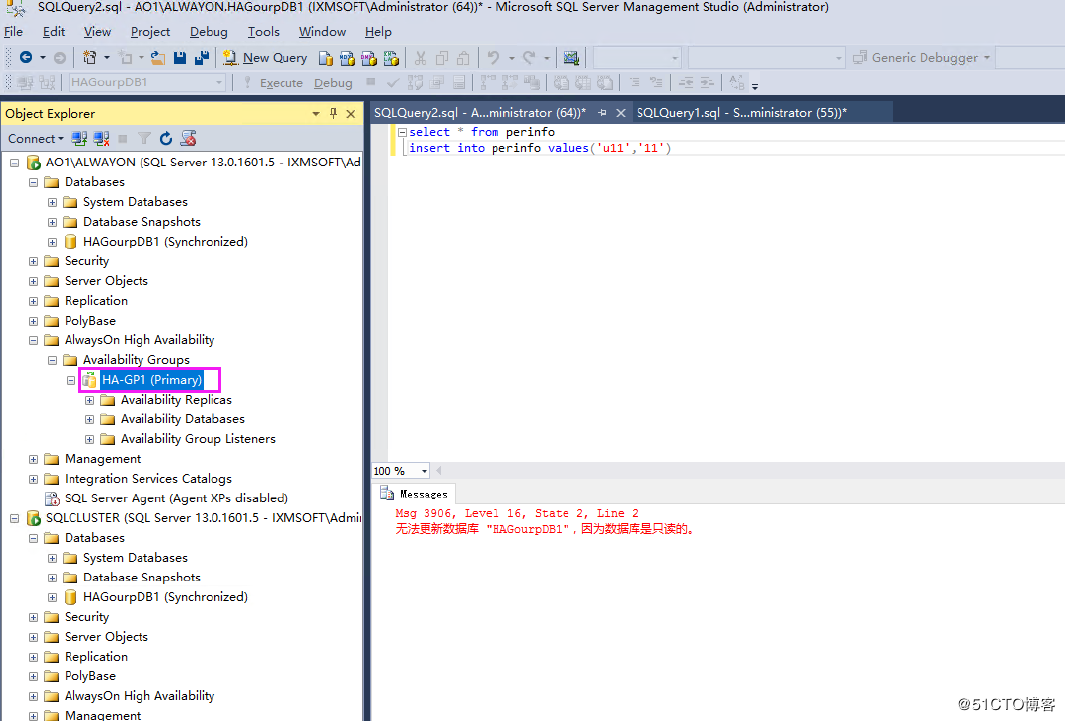This screenshot has width=1065, height=721.
Task: Refresh Object Explorer with the refresh icon
Action: pos(166,138)
